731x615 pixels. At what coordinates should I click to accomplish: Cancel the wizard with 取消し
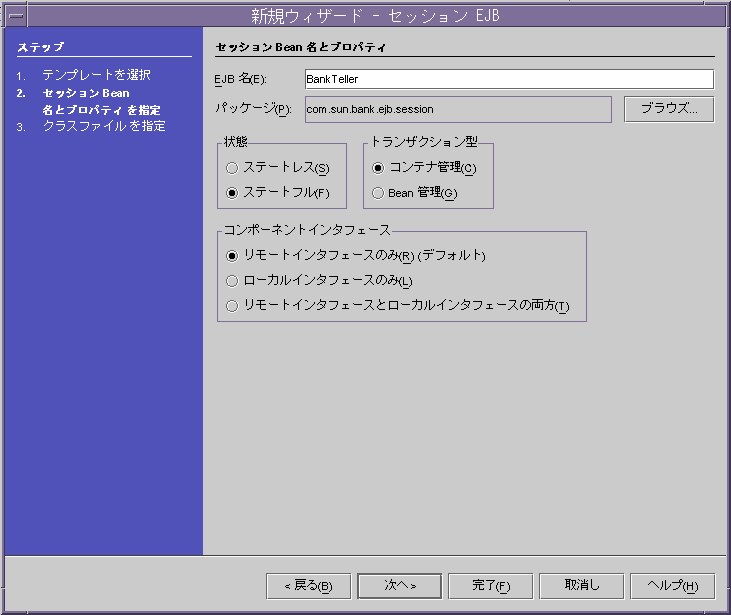click(x=582, y=586)
